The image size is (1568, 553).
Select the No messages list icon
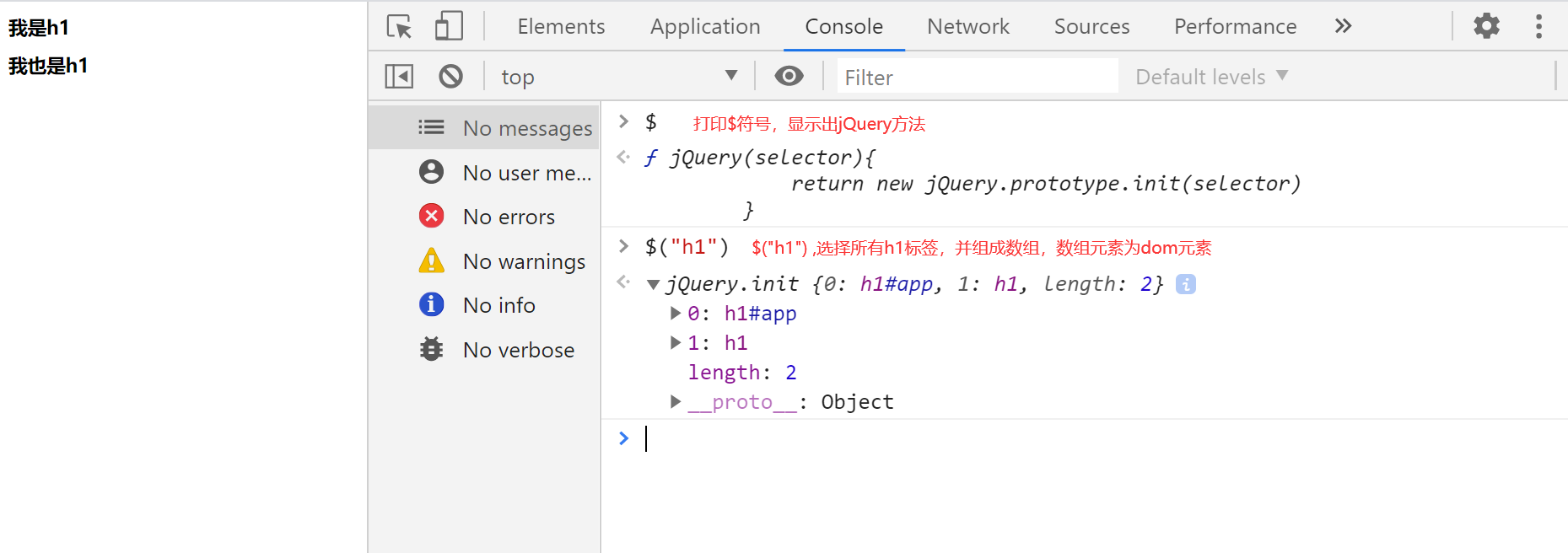pos(431,127)
